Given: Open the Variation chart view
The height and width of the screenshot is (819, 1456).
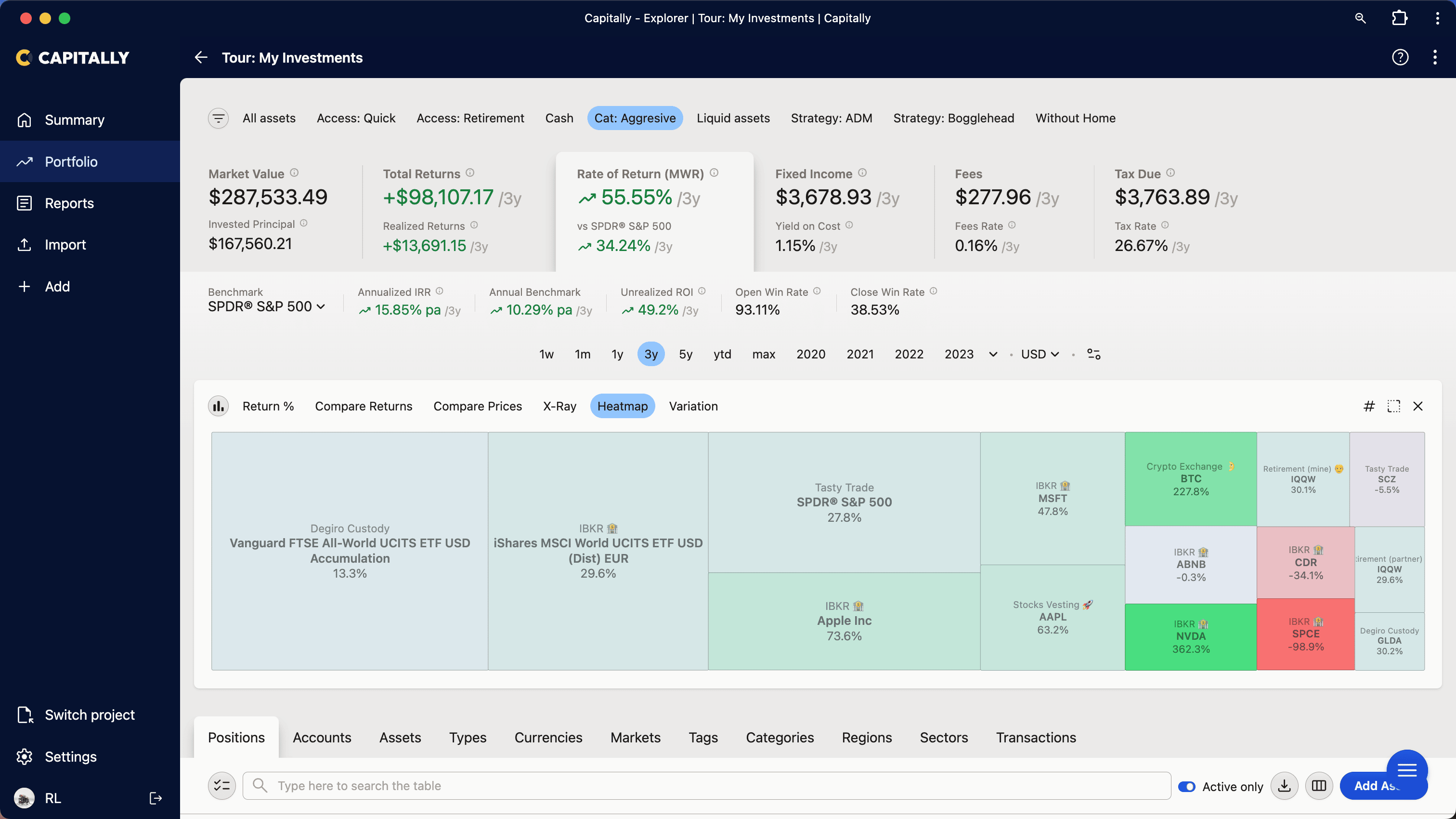Looking at the screenshot, I should click(693, 406).
